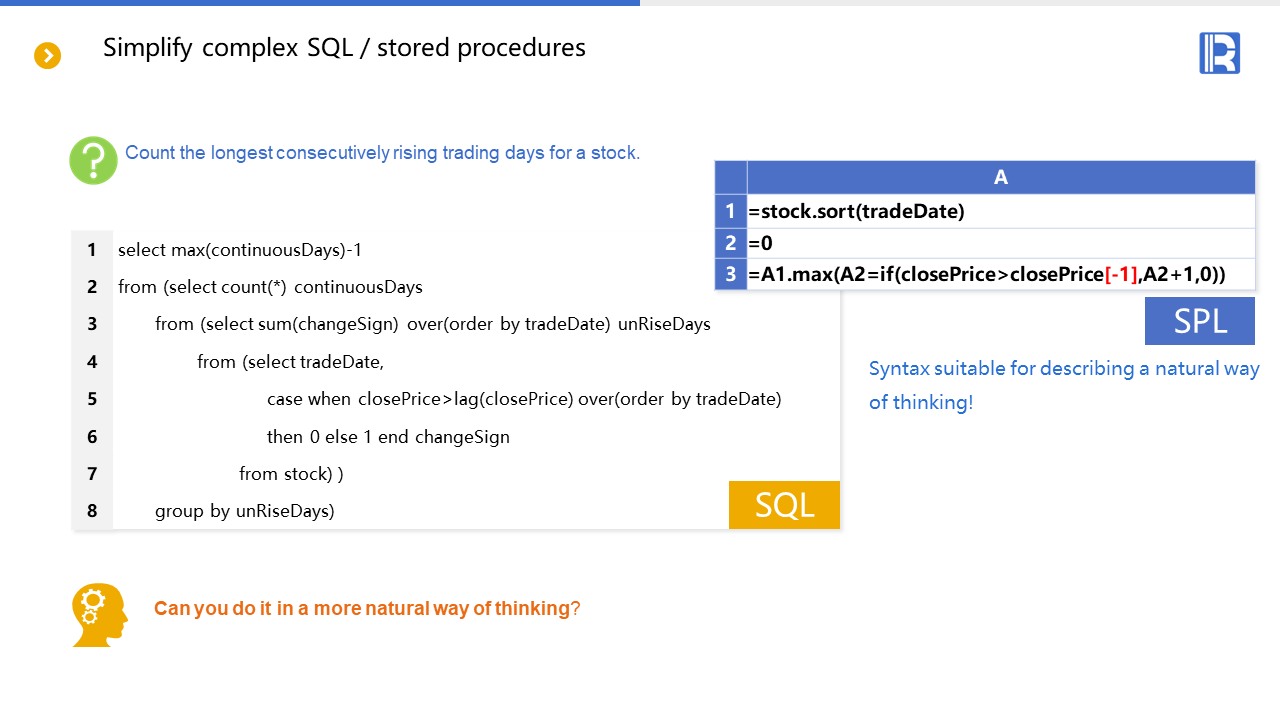Image resolution: width=1280 pixels, height=720 pixels.
Task: Click the SPL cell containing =0
Action: [1000, 243]
